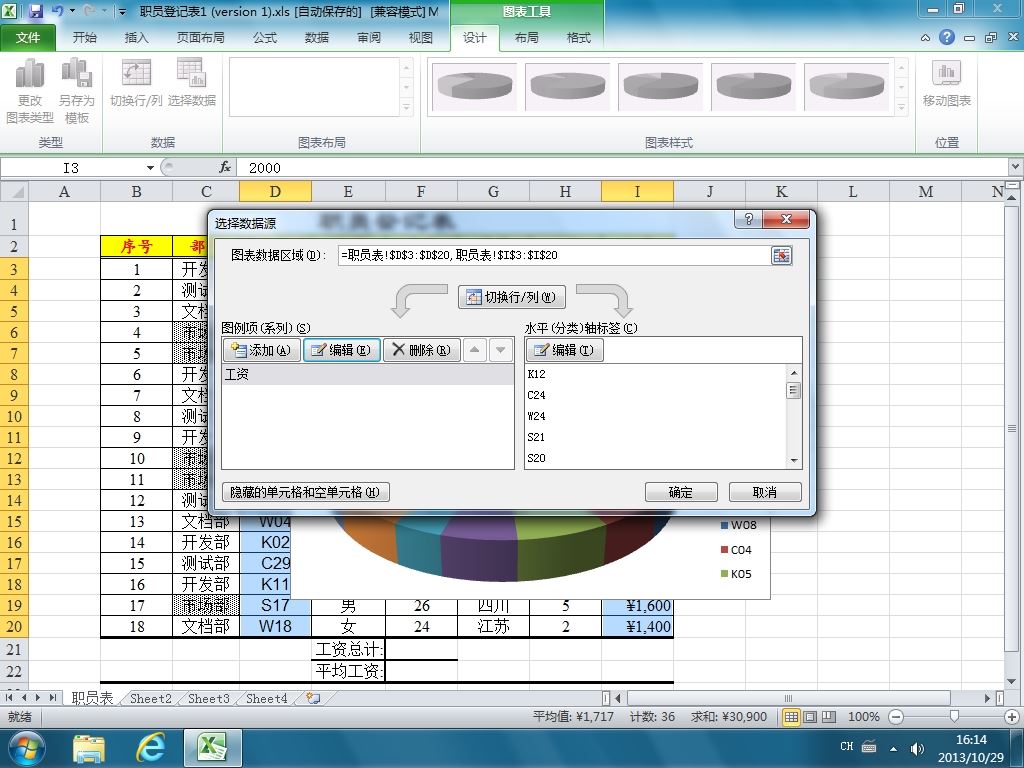The width and height of the screenshot is (1024, 768).
Task: Select the 工资 series in the legend entries list
Action: pos(368,374)
